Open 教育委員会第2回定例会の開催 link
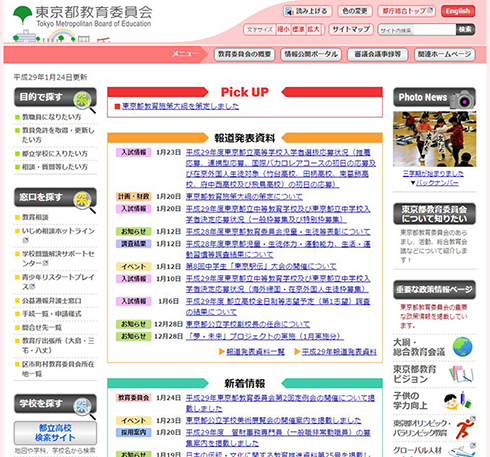The height and width of the screenshot is (457, 490). click(280, 403)
